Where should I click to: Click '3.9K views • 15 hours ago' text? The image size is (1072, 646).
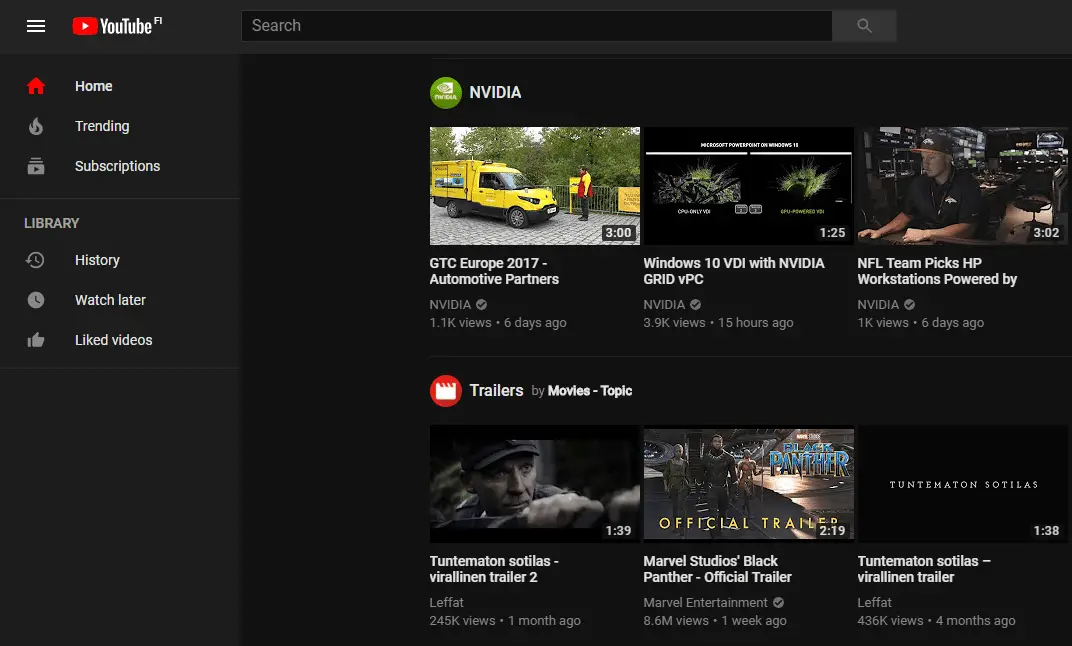[x=719, y=323]
